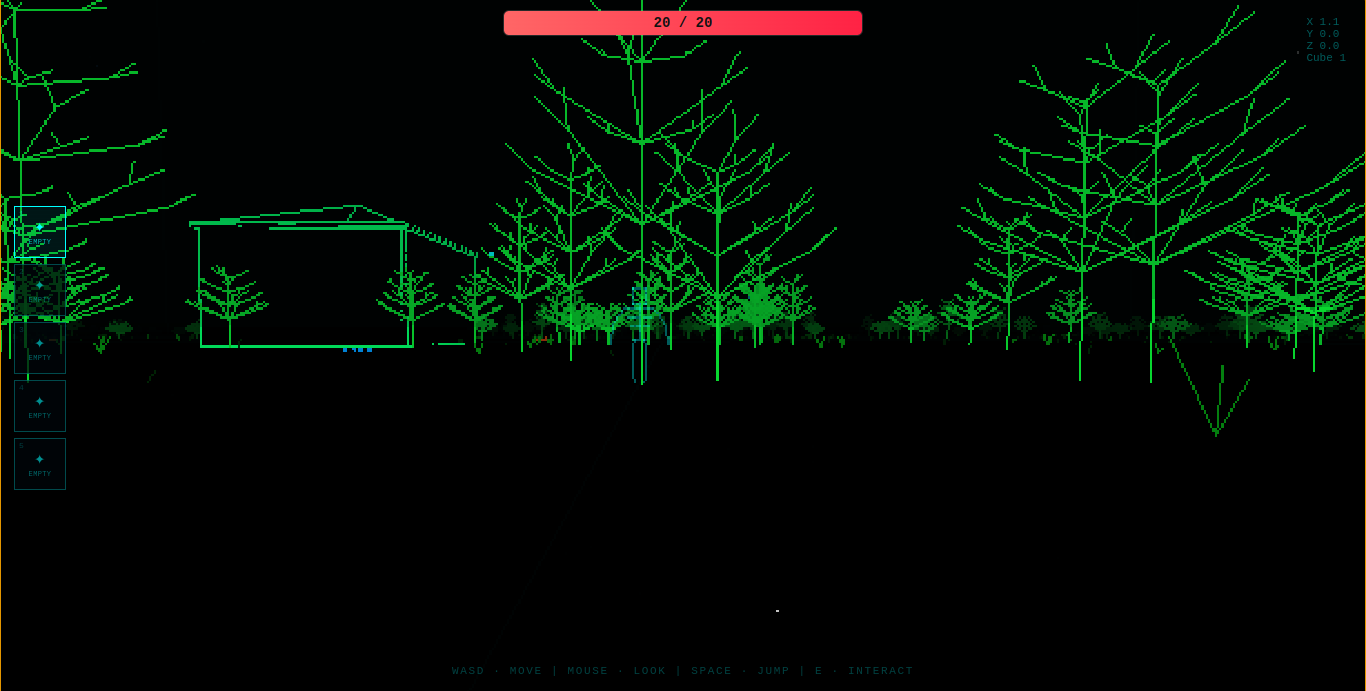1366x691 pixels.
Task: Click the blue object at the house base
Action: tap(357, 349)
